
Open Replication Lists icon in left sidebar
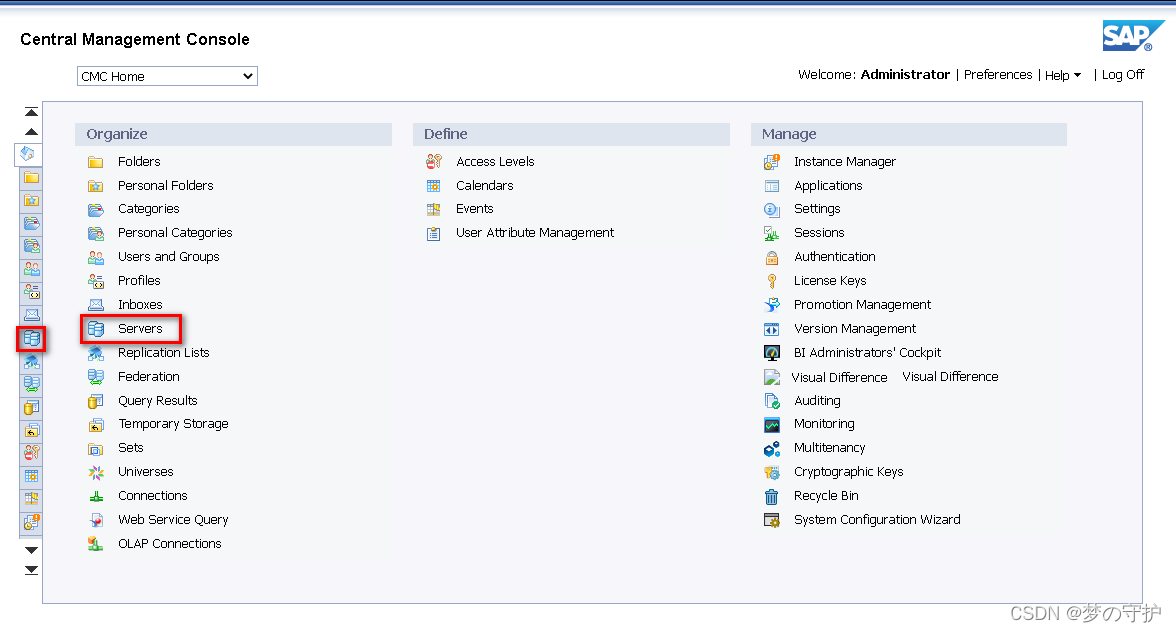click(32, 361)
